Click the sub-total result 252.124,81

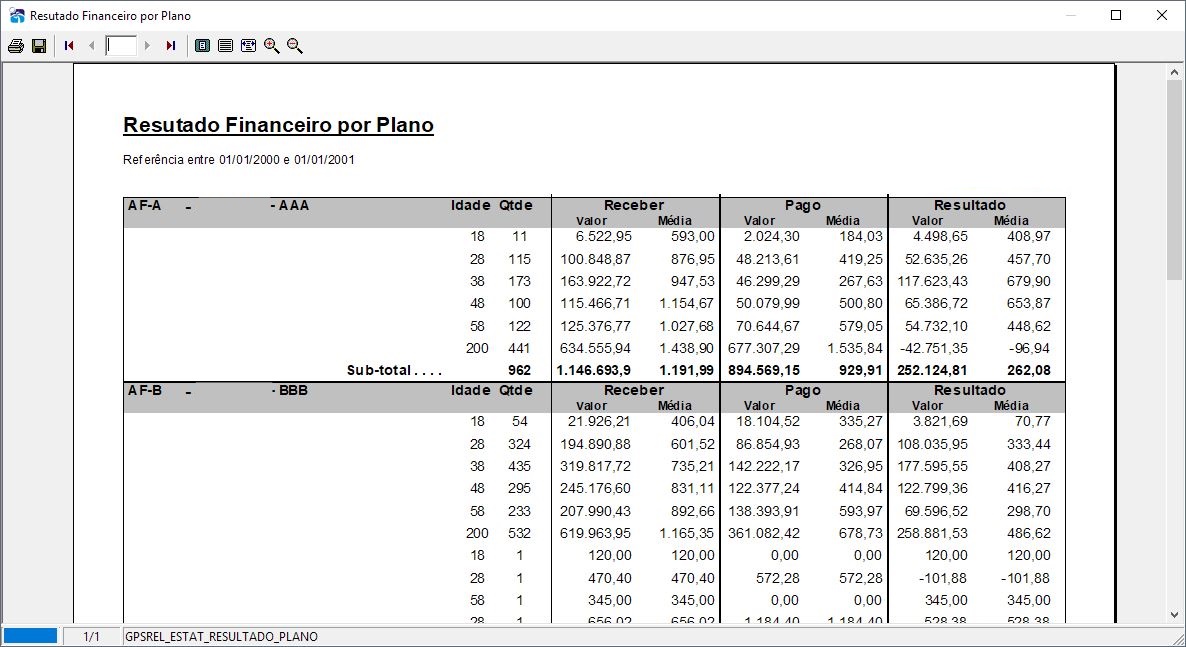tap(933, 371)
